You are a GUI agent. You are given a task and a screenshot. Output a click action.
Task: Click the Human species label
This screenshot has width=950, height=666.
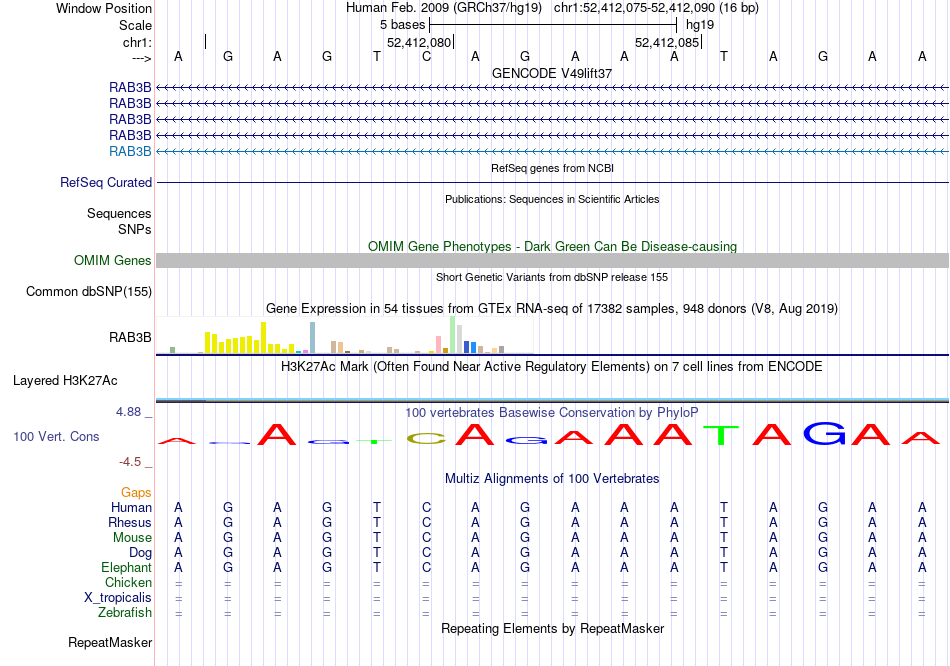point(131,508)
